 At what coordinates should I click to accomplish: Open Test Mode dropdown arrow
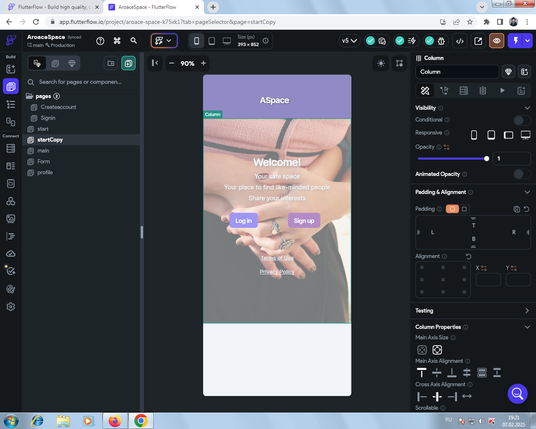pos(528,41)
